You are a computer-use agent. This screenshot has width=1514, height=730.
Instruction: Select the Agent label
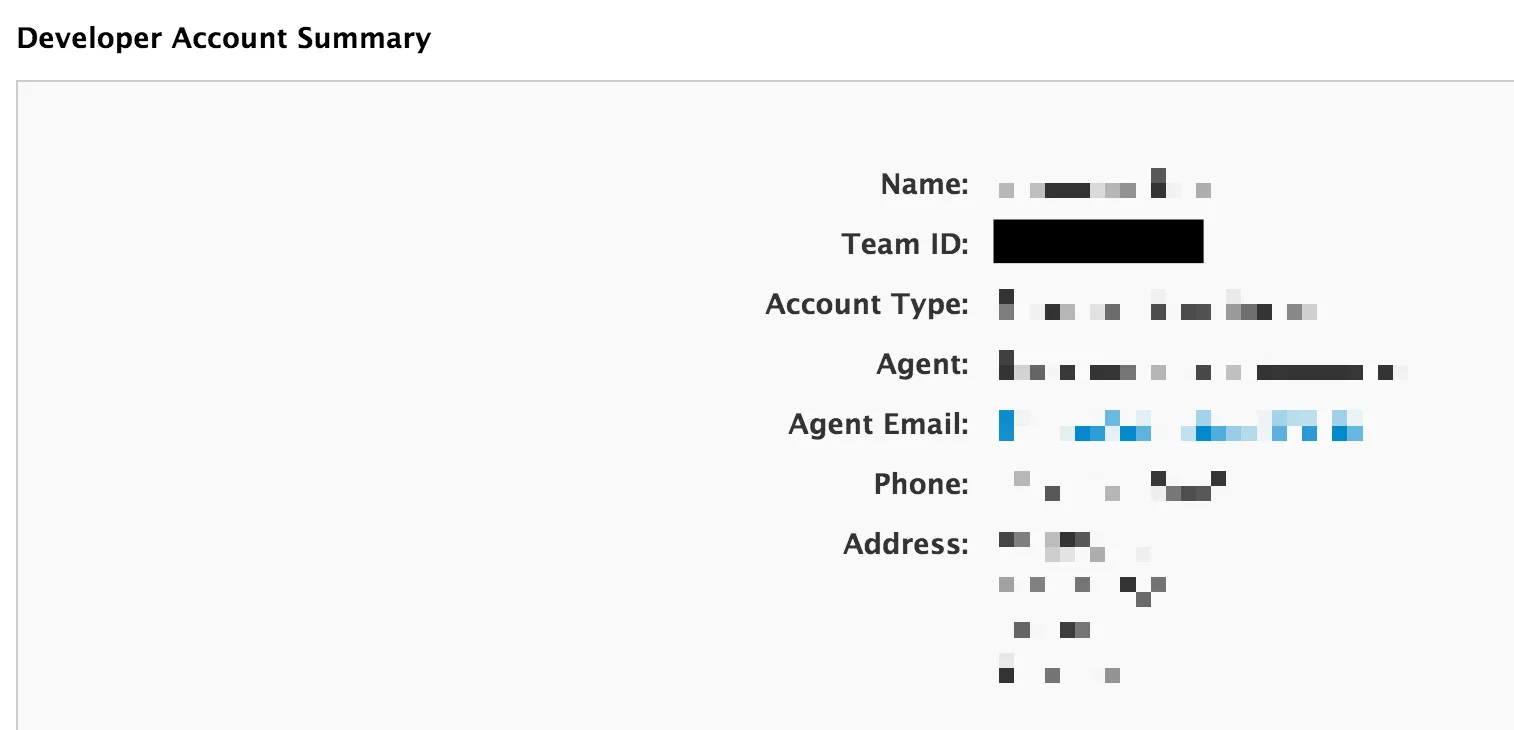tap(922, 365)
